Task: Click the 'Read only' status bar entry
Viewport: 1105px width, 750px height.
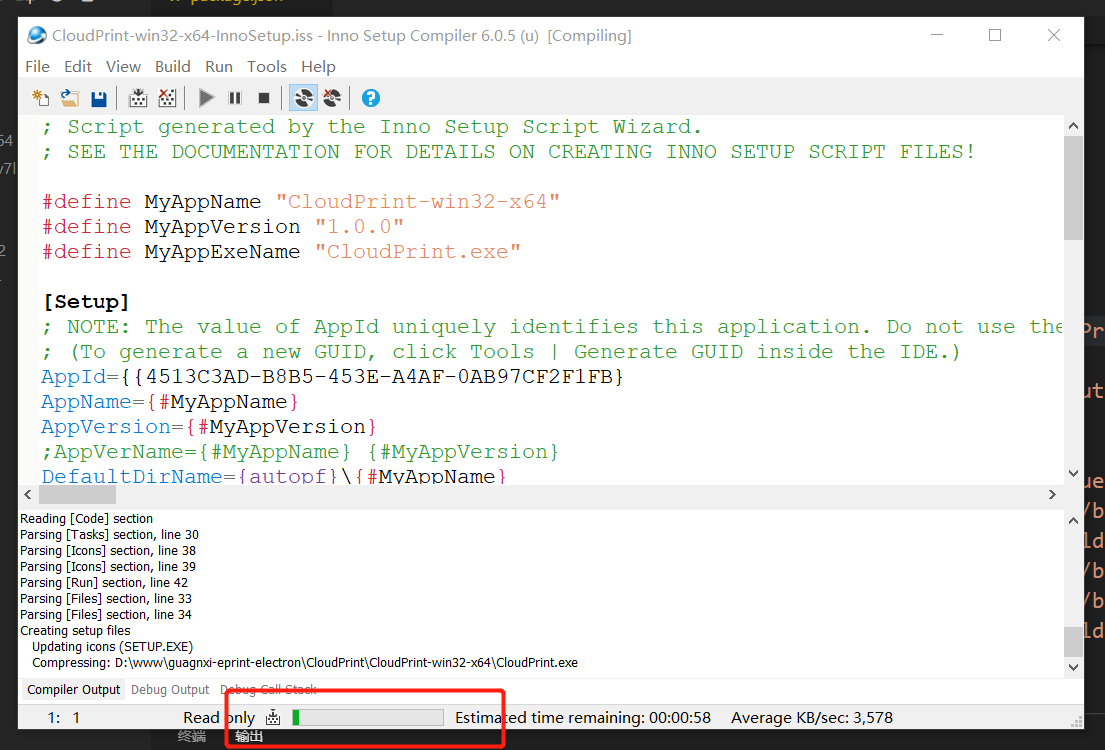Action: click(x=219, y=718)
